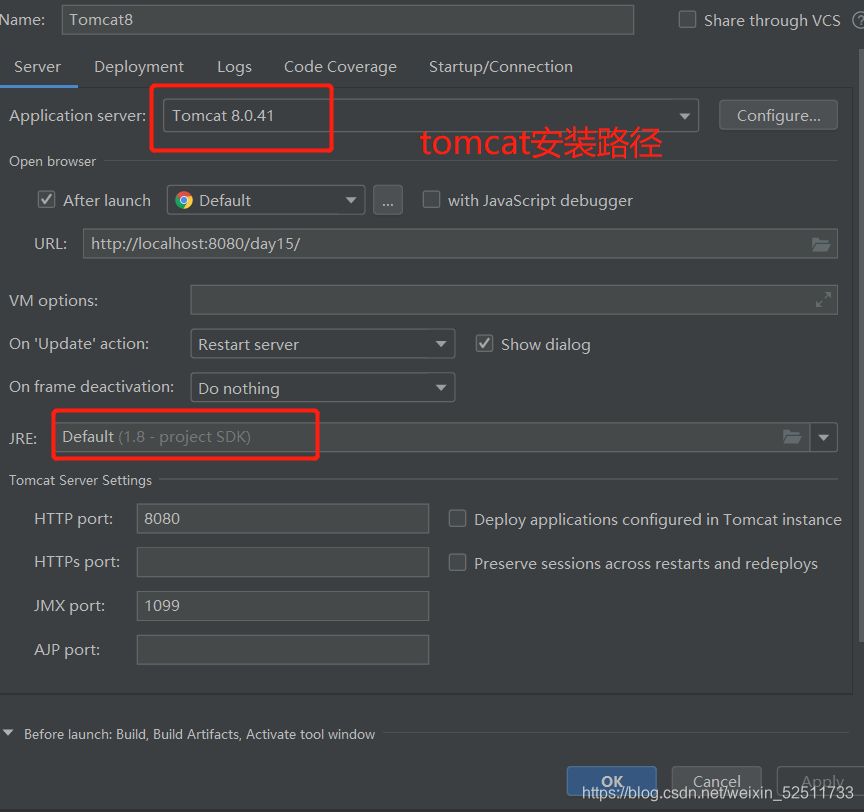Click the folder icon in JRE field
864x812 pixels.
tap(792, 437)
